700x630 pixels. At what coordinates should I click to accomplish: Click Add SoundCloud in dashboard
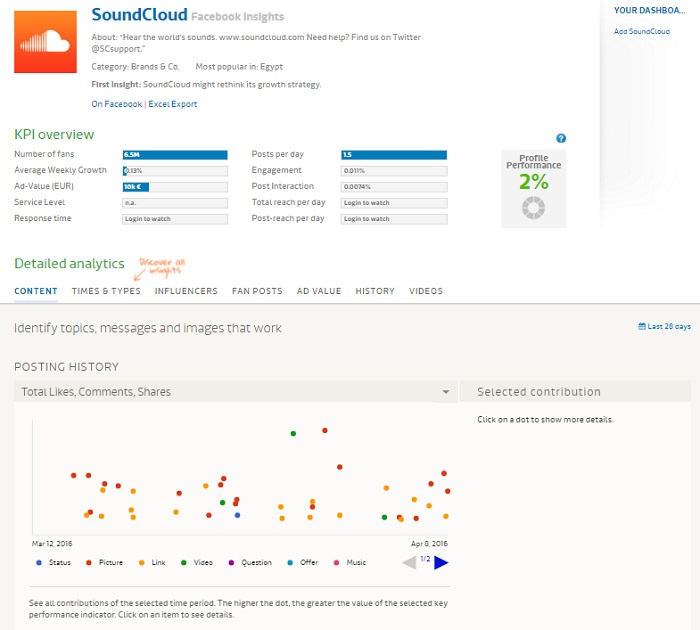point(641,32)
